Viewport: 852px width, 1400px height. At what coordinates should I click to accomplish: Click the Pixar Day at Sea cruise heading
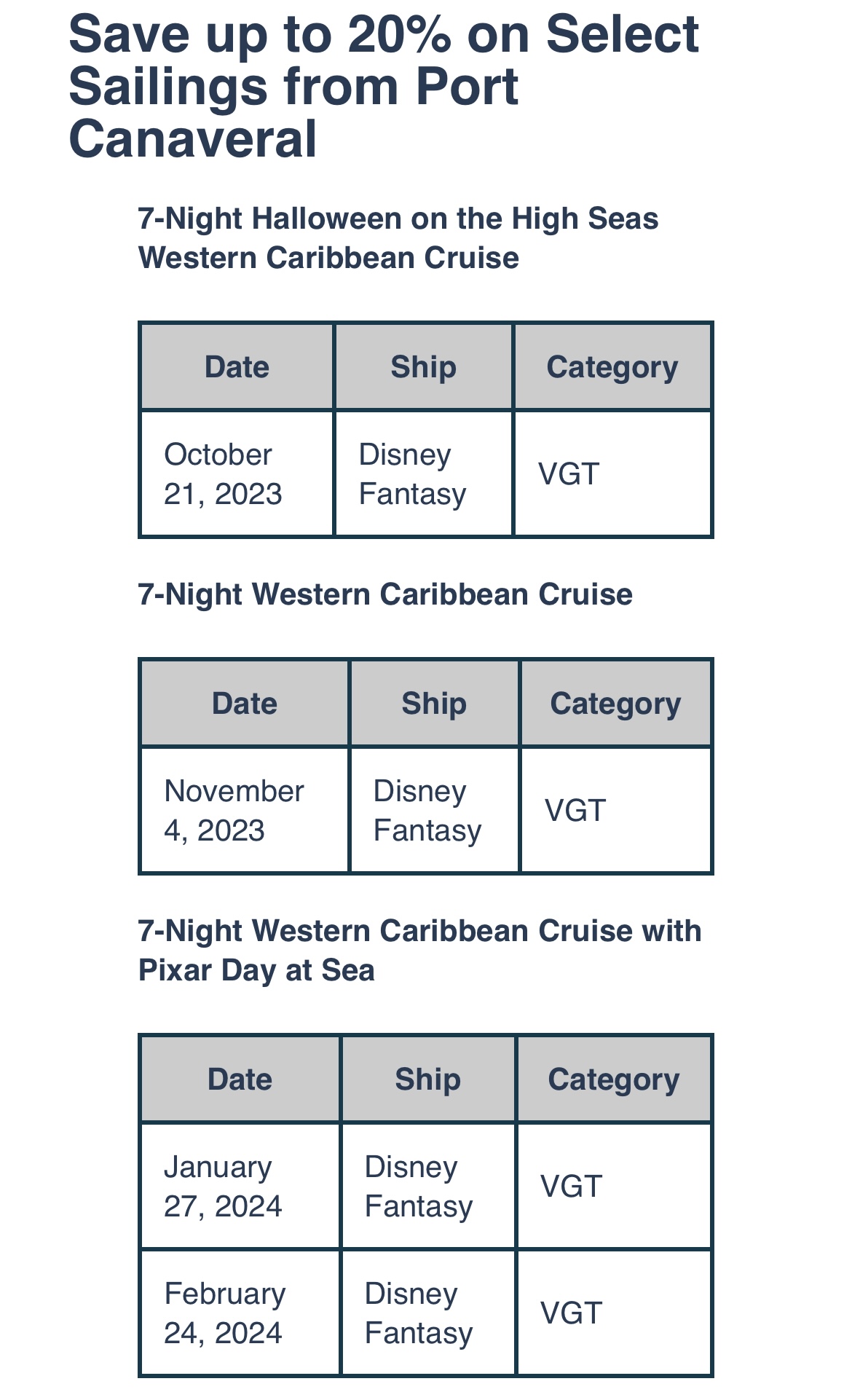tap(419, 951)
